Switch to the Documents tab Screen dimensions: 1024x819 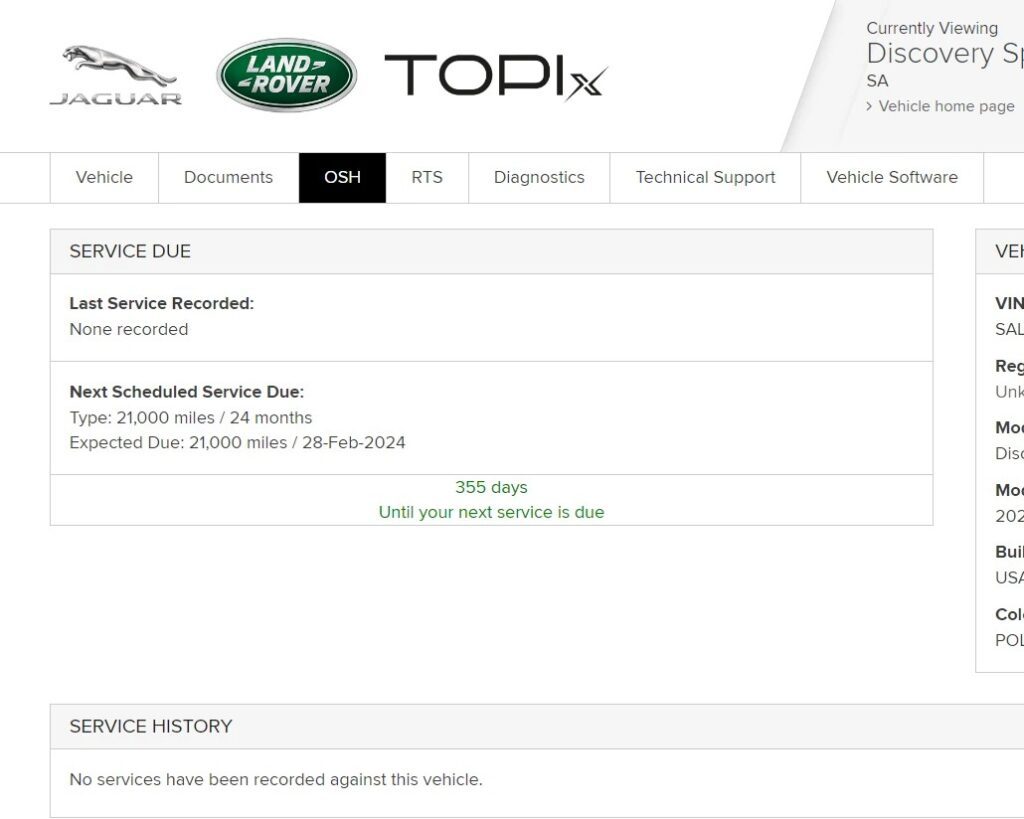point(229,178)
